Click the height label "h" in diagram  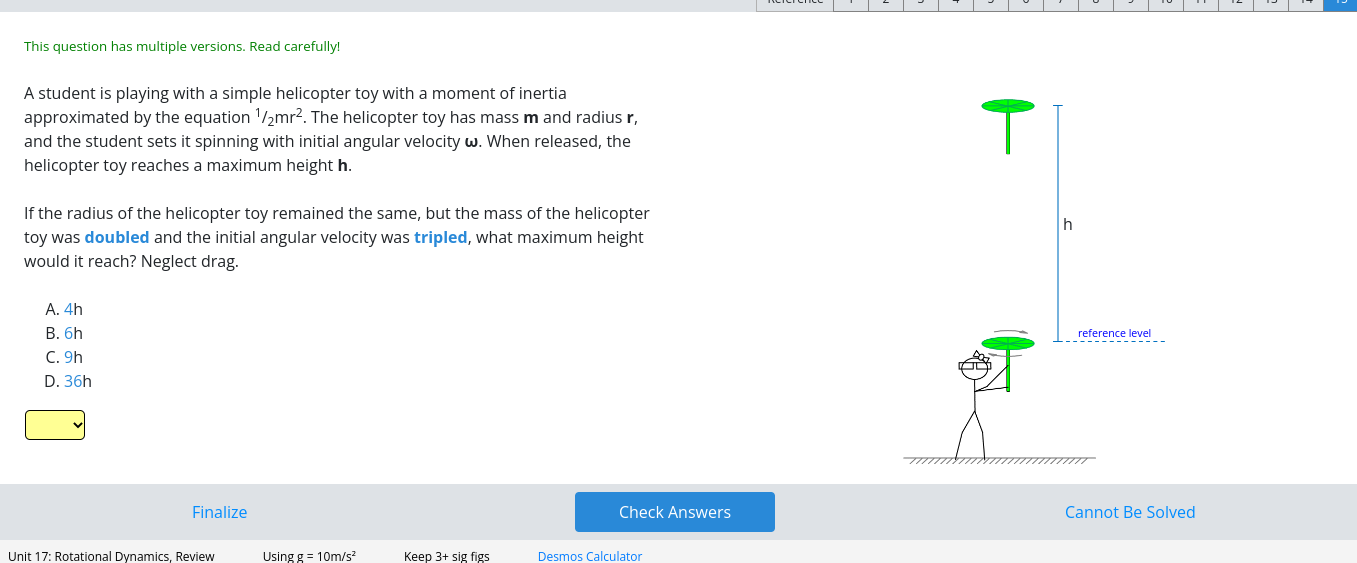[x=1068, y=225]
